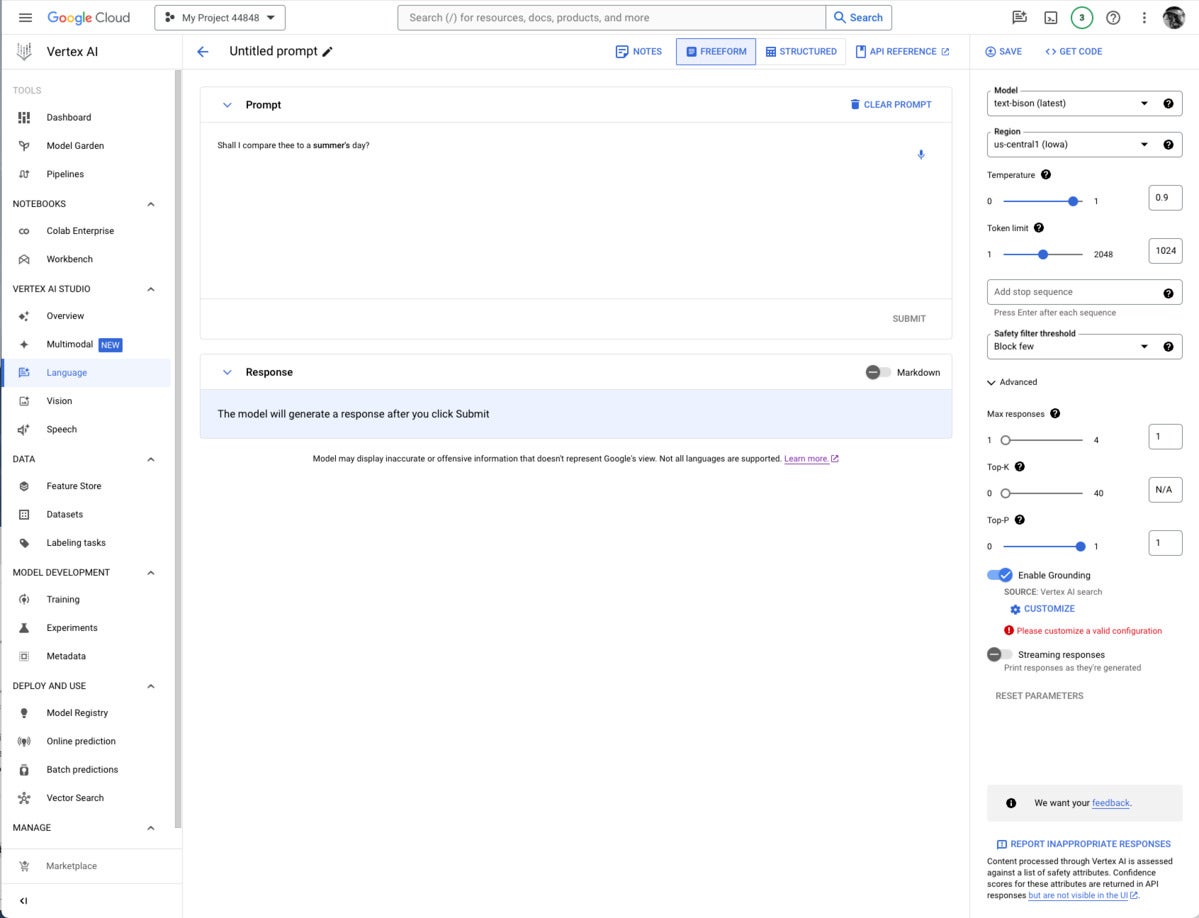
Task: Click the Get Code button
Action: pos(1074,51)
